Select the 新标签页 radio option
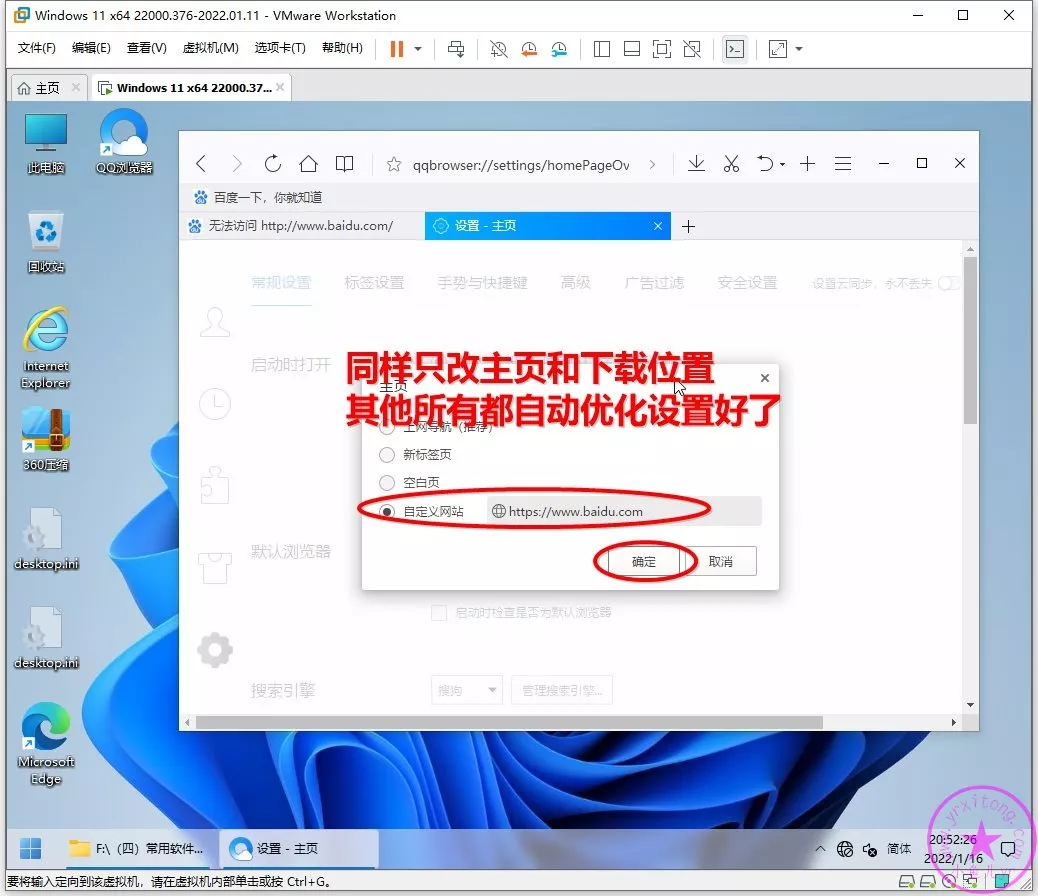This screenshot has width=1038, height=896. [x=387, y=455]
